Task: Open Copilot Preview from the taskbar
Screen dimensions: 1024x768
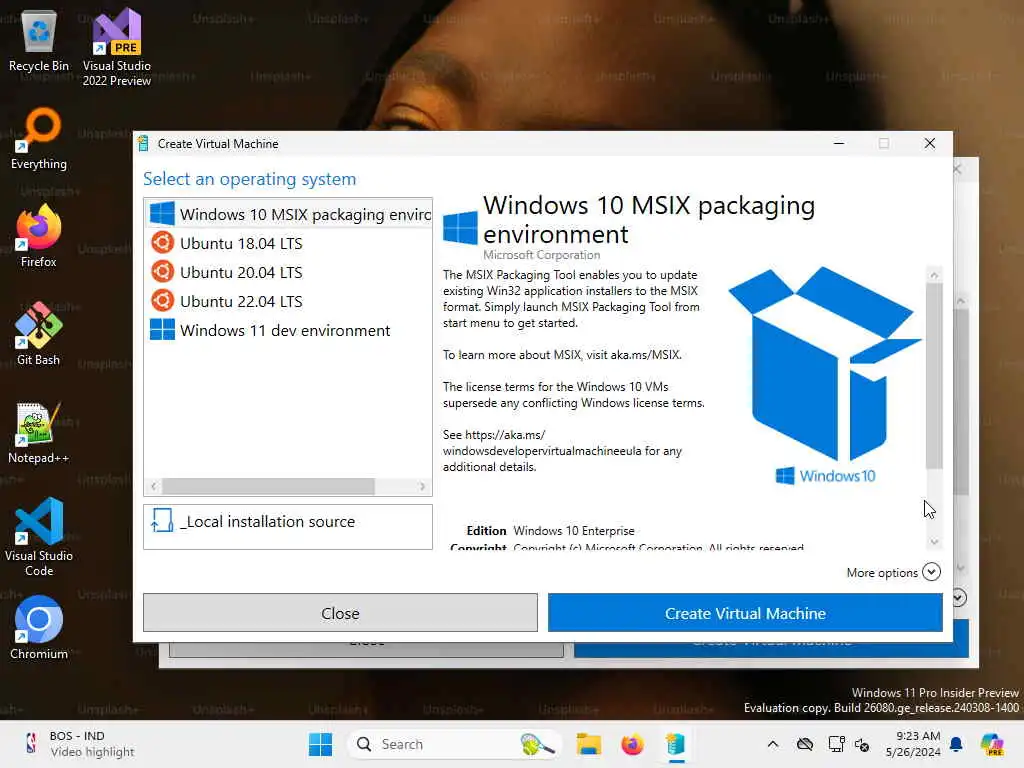Action: (993, 744)
